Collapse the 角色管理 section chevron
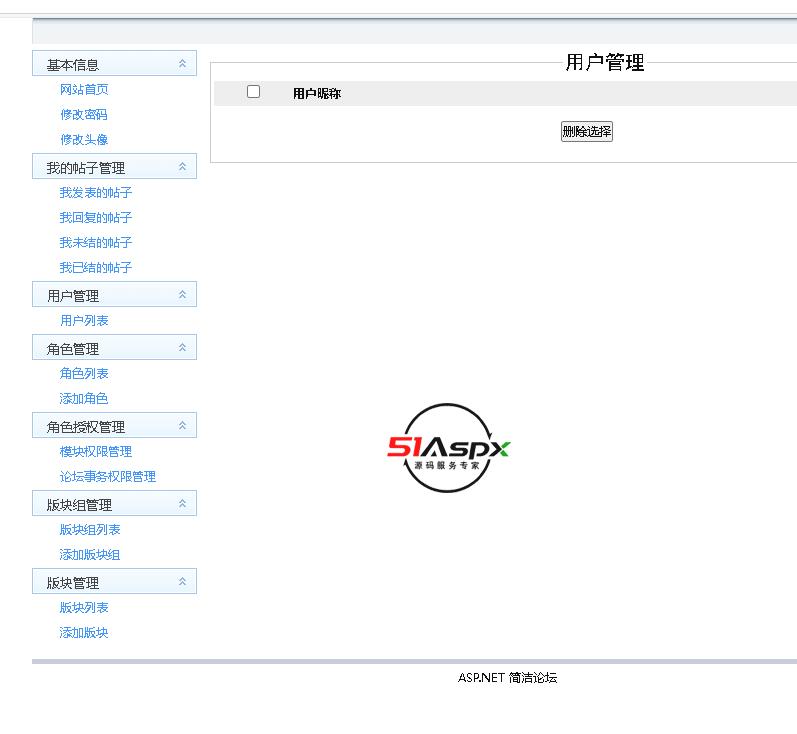 click(182, 348)
